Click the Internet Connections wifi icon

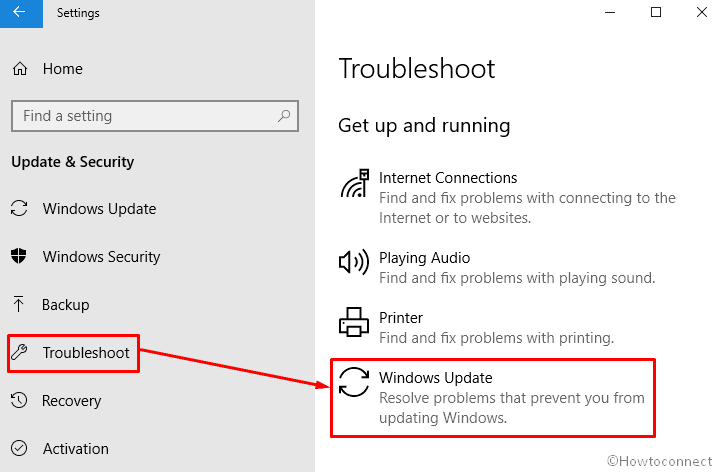tap(354, 183)
